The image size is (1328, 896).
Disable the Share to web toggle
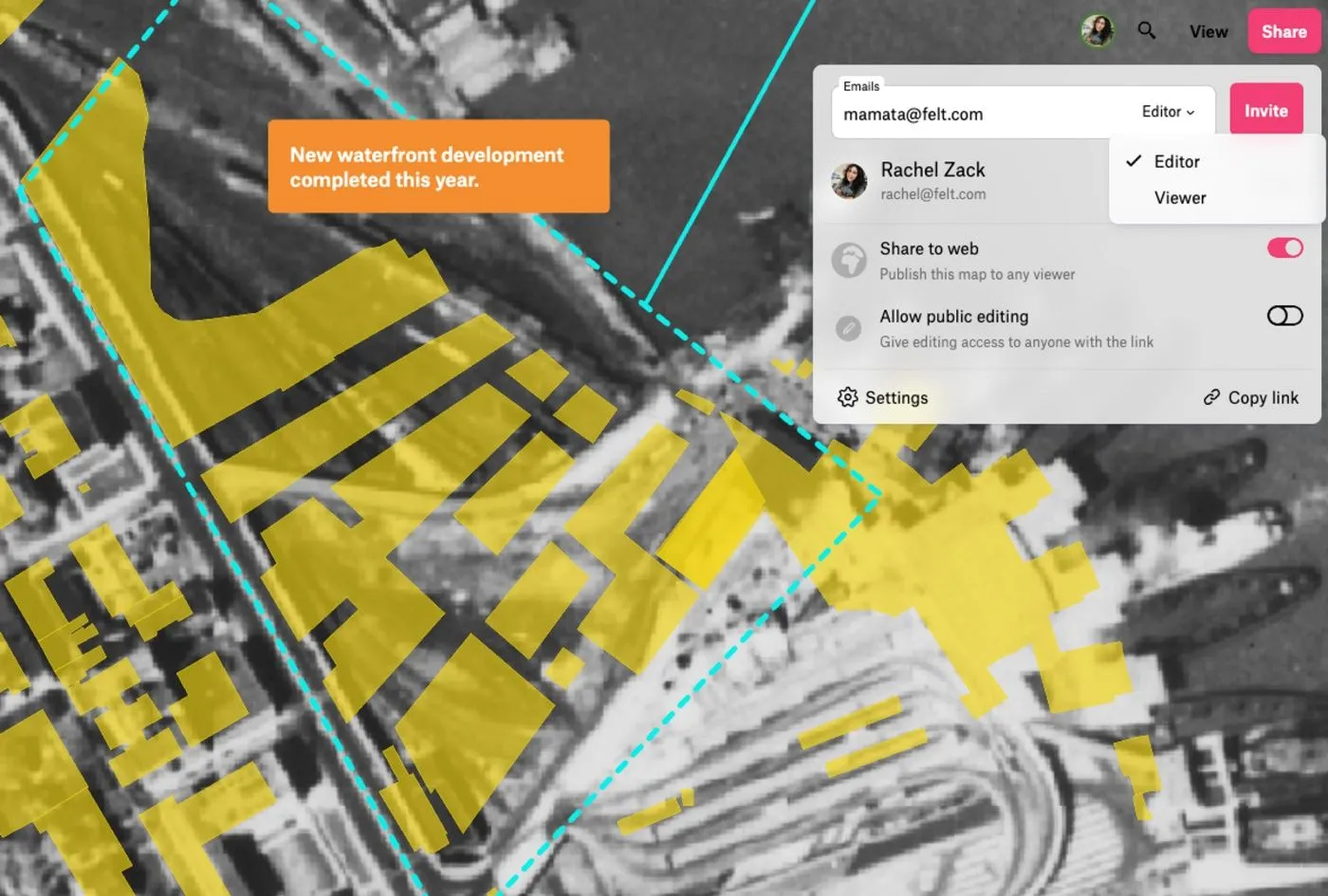coord(1285,247)
